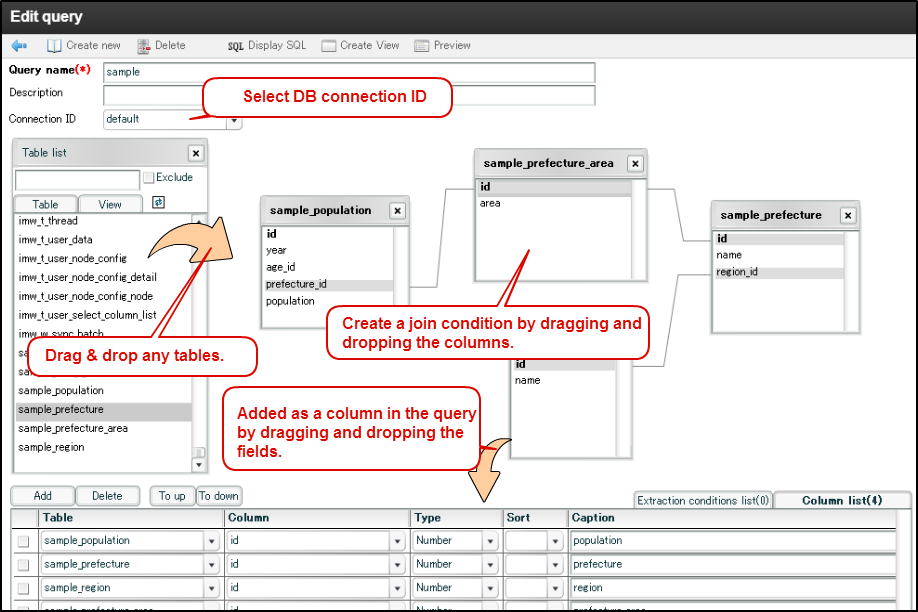
Task: Open Extraction conditions list tab
Action: click(703, 500)
